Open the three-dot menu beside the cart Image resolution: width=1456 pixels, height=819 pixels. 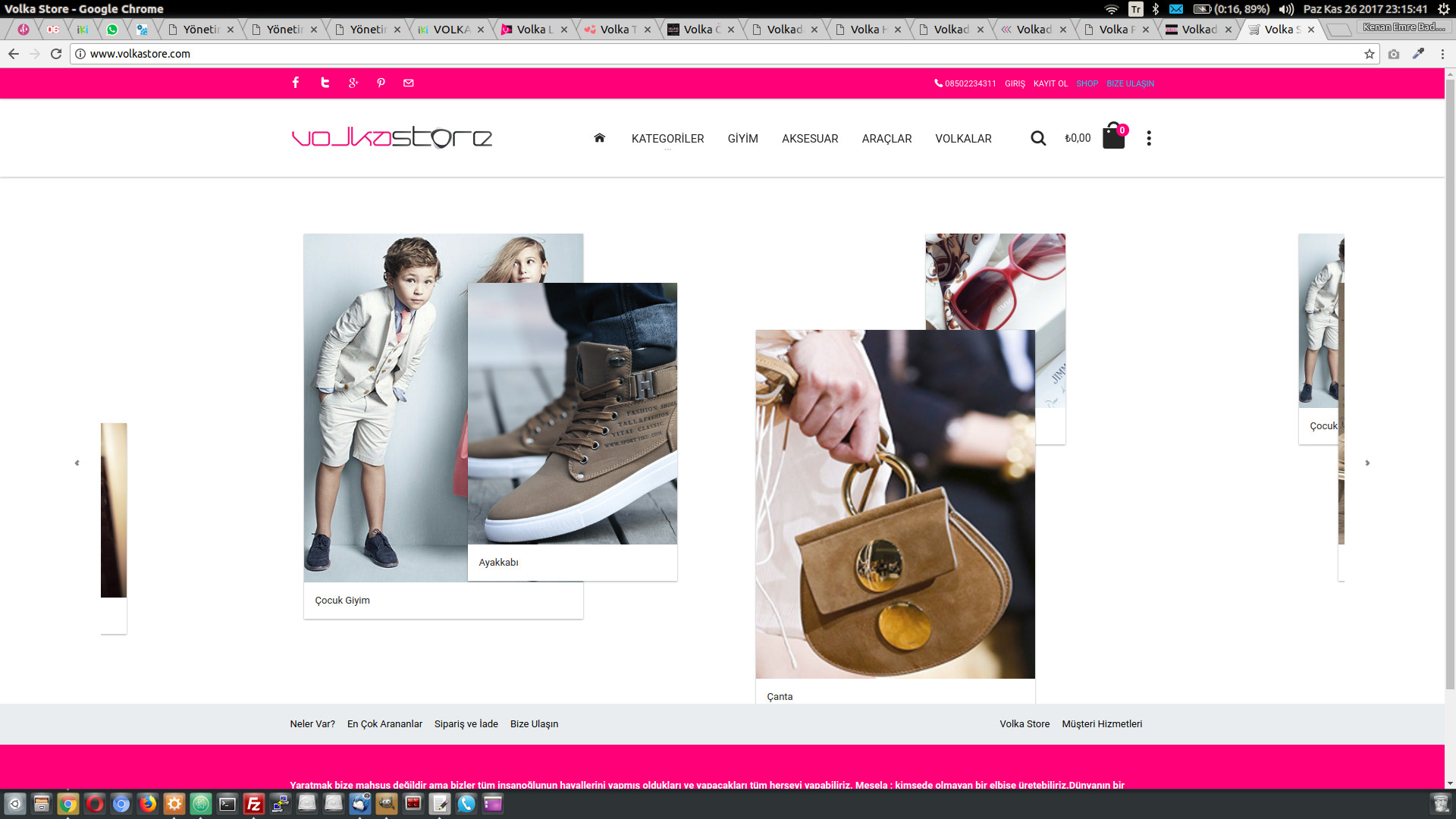(1149, 138)
